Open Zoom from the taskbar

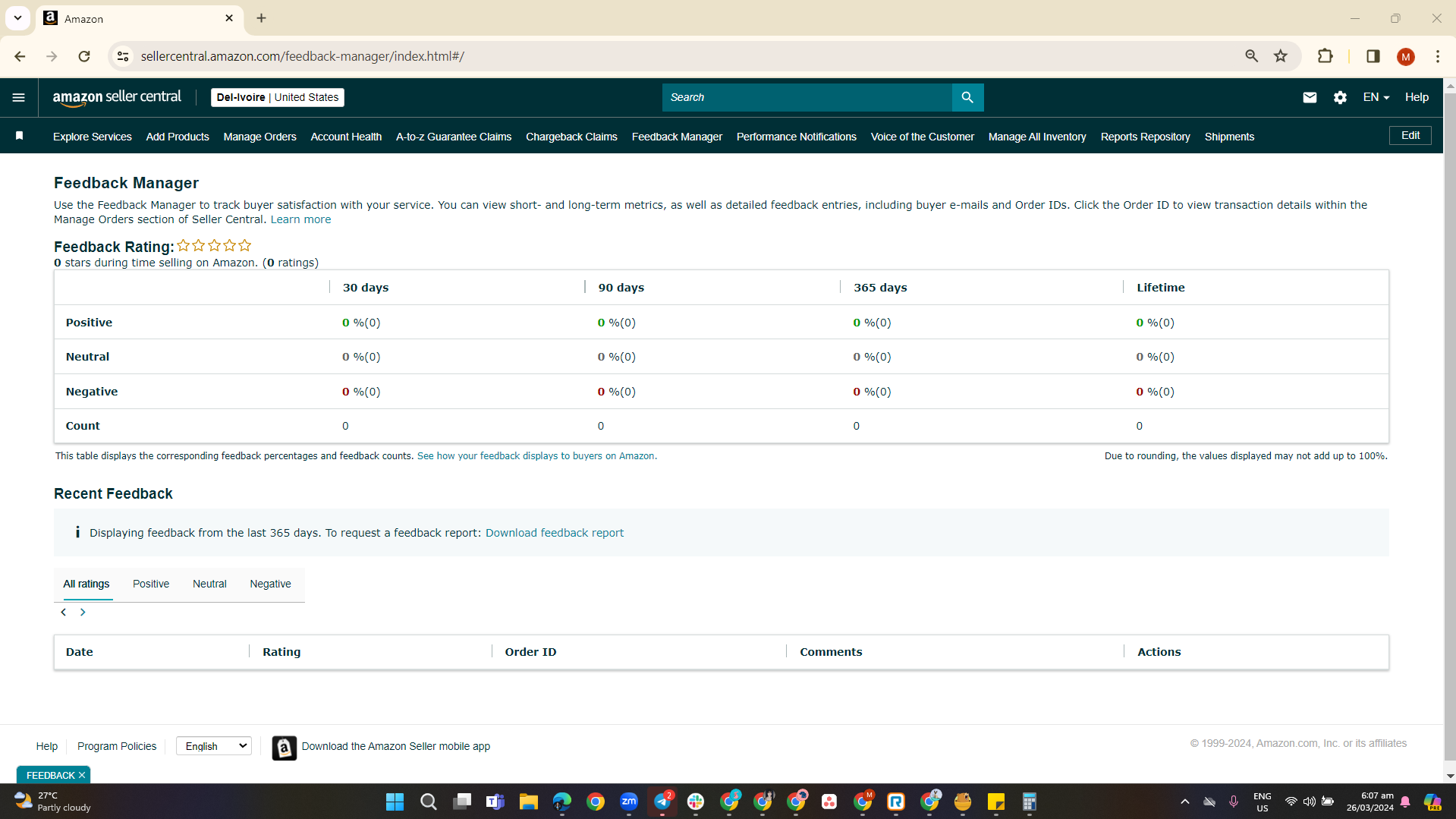629,802
